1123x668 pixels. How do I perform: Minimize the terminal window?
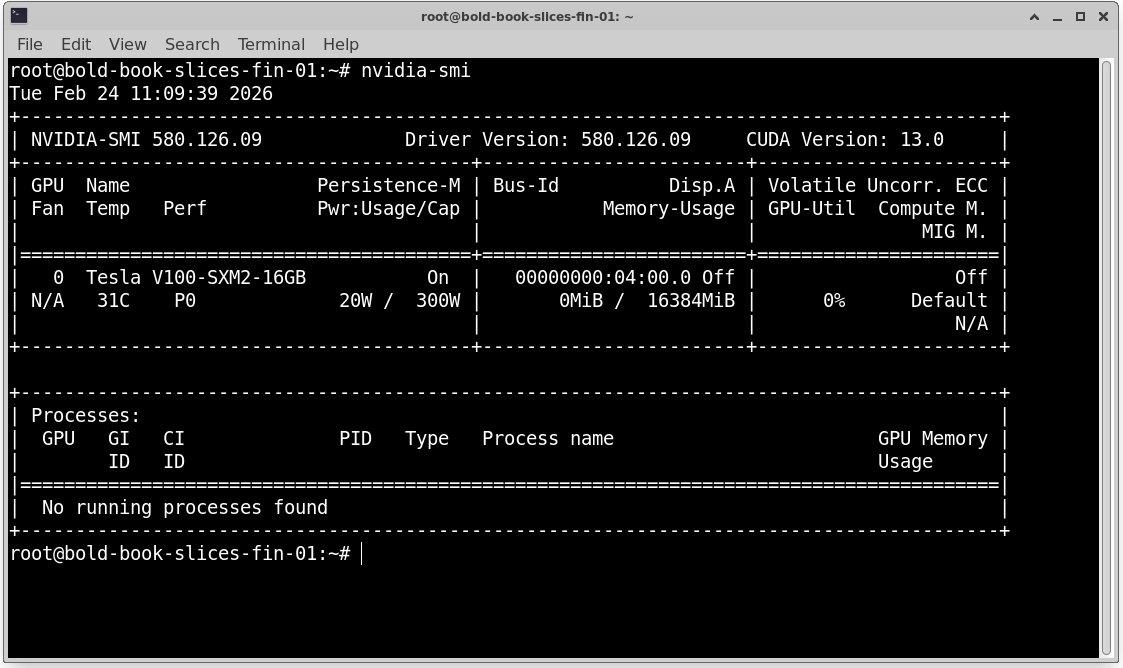click(1059, 16)
